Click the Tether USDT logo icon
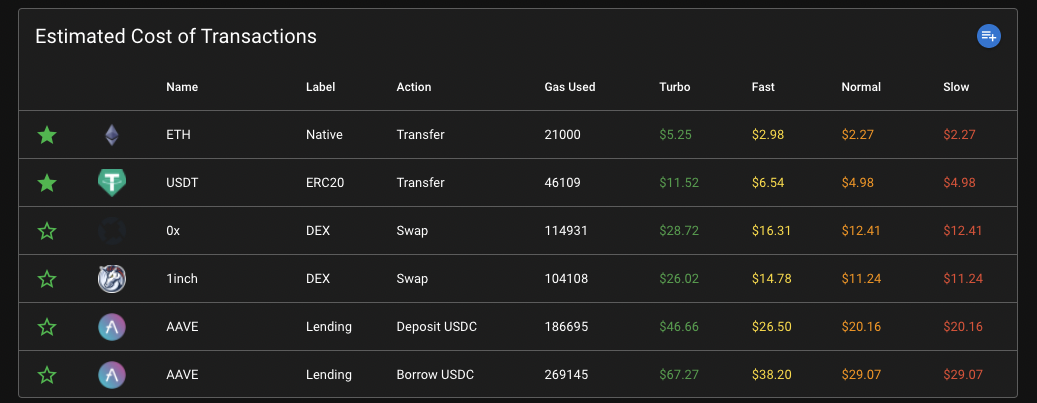Viewport: 1037px width, 403px height. click(x=111, y=183)
